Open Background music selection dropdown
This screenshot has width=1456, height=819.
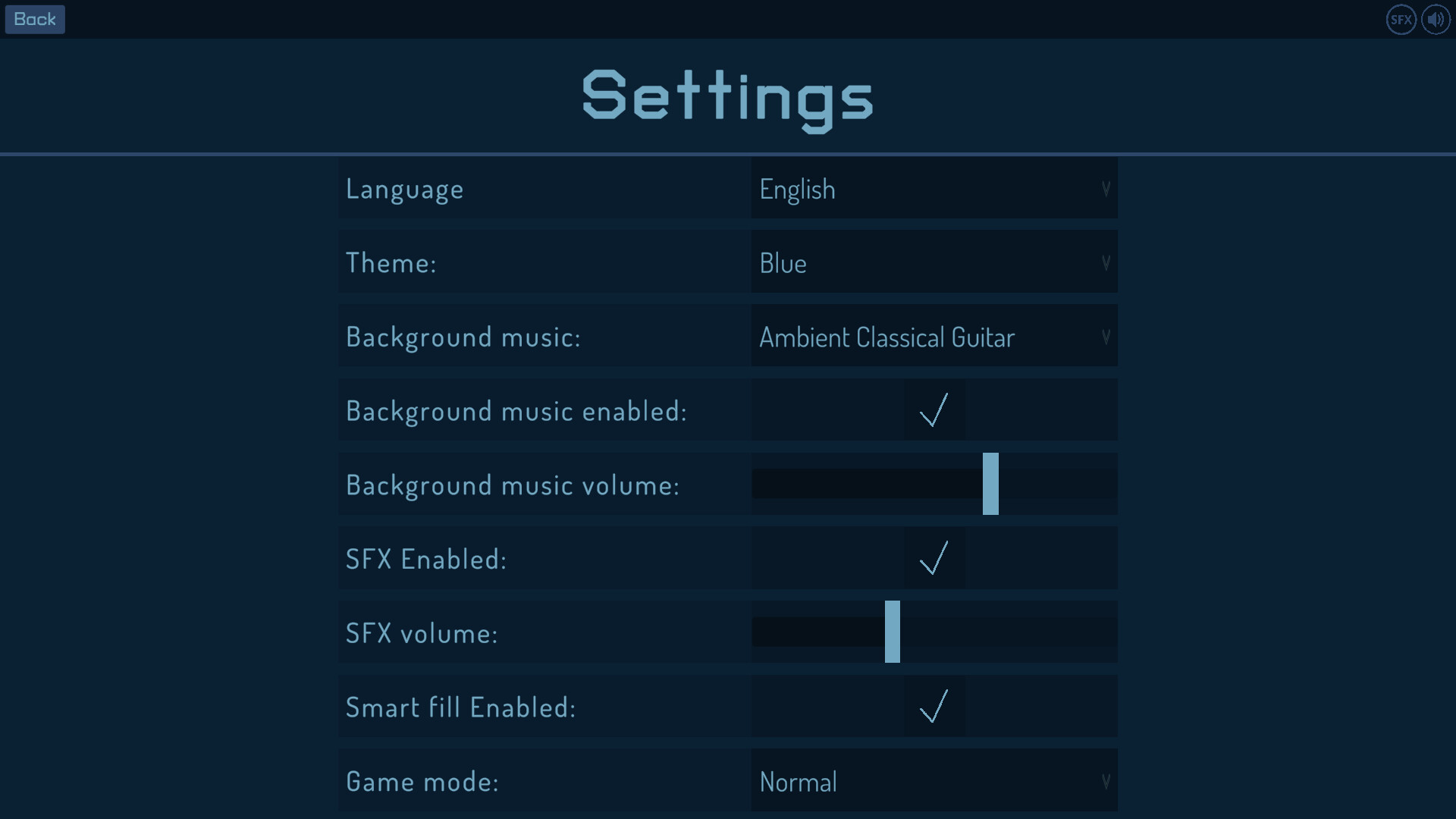click(x=934, y=337)
